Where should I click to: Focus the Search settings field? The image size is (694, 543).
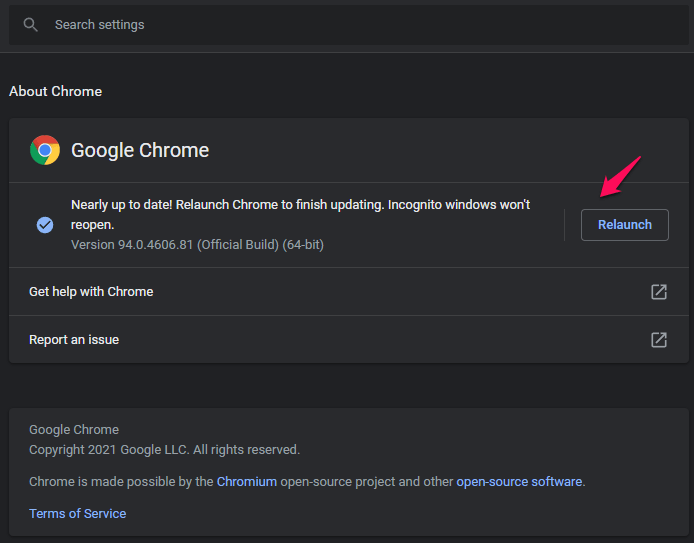tap(349, 25)
